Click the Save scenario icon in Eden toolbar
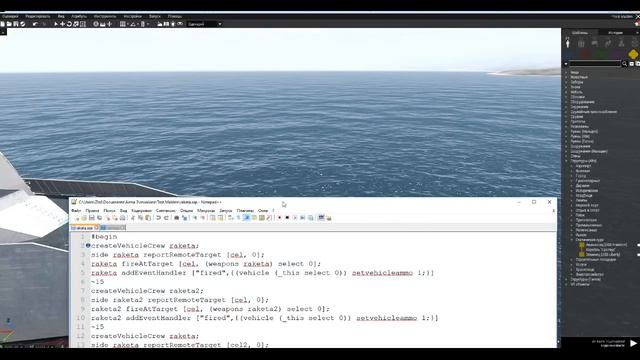 (x=16, y=24)
